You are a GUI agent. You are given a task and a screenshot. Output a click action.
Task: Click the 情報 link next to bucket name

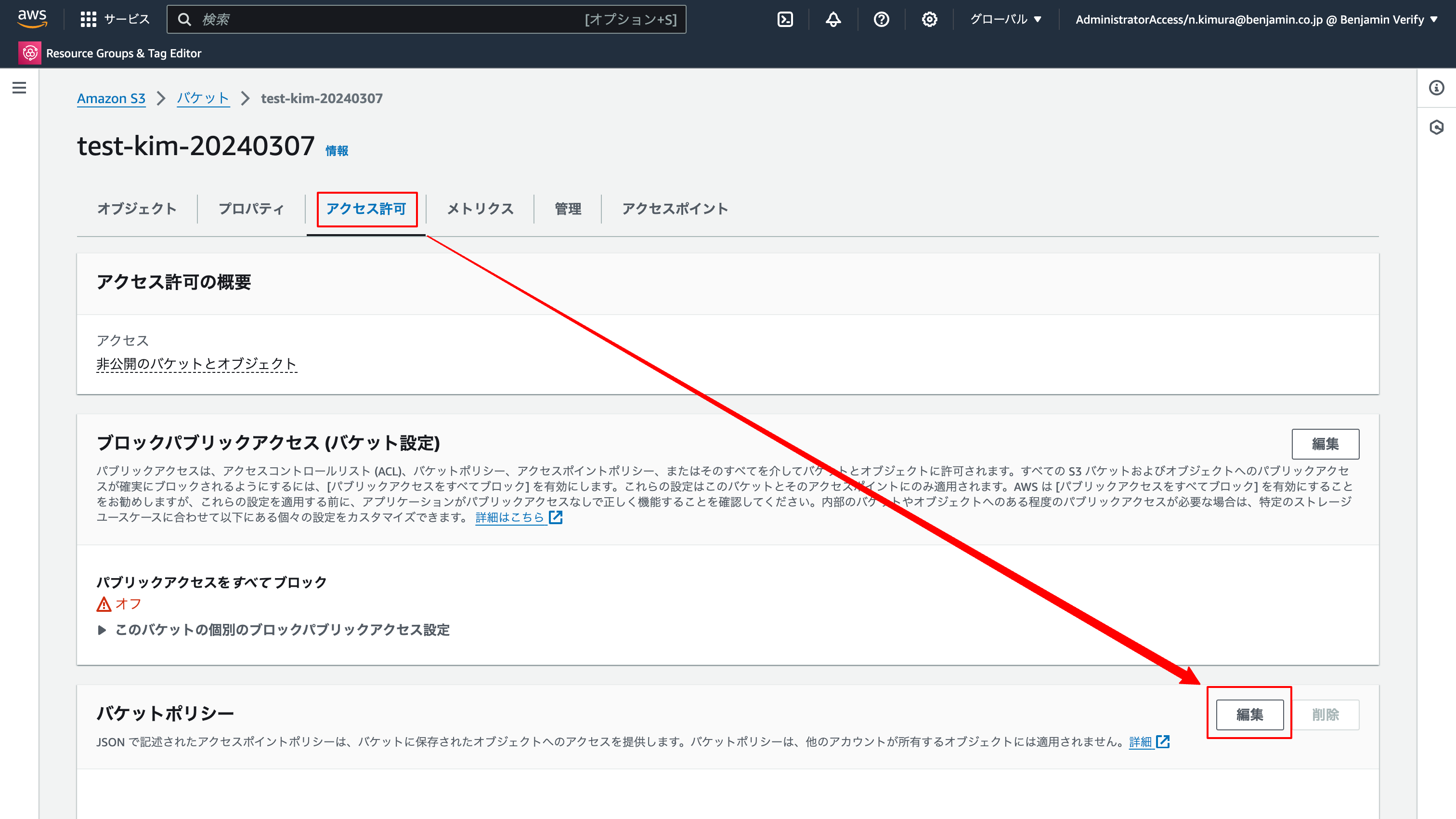(337, 150)
